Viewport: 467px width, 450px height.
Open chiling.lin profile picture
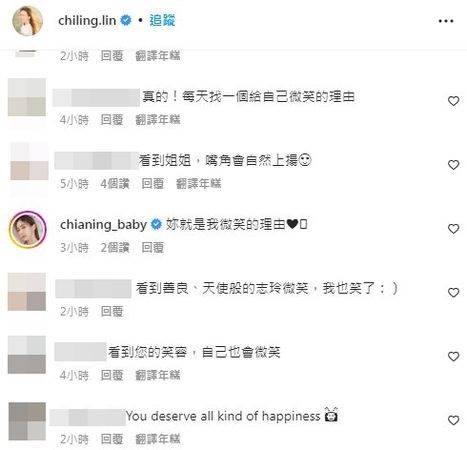click(27, 21)
